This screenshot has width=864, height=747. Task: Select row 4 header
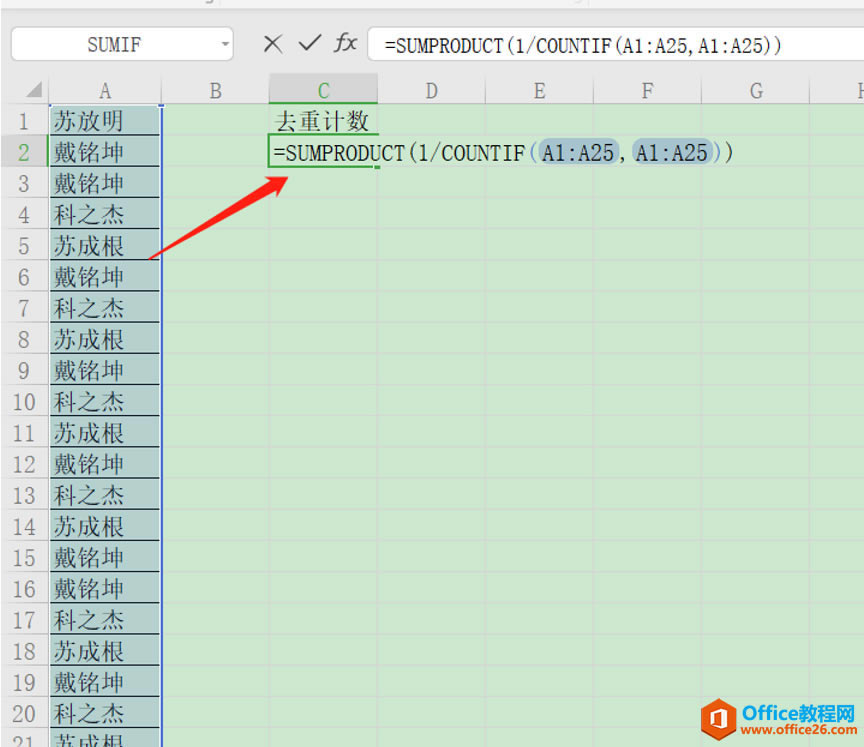point(24,214)
